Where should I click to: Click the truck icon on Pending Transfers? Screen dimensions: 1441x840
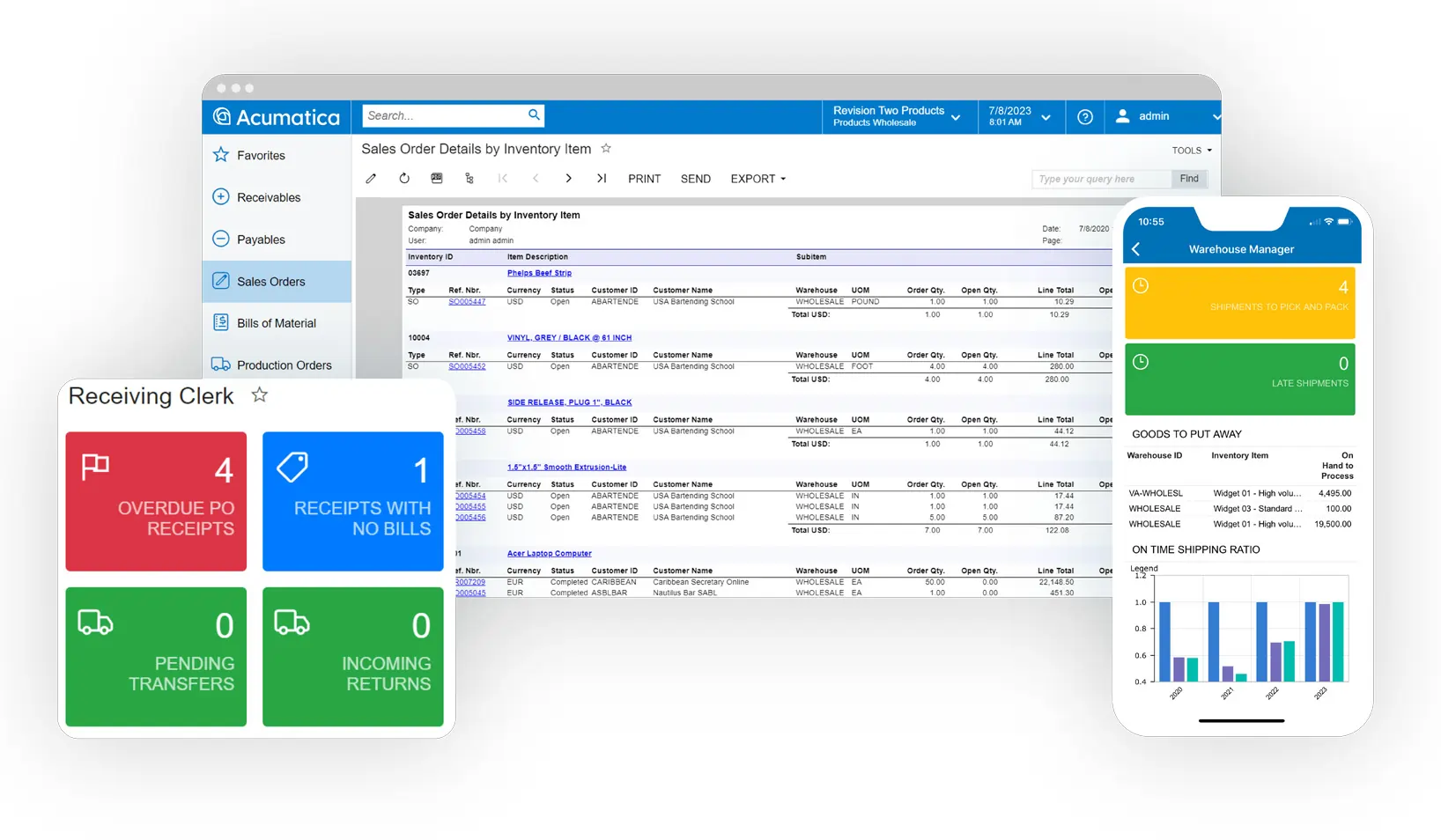click(95, 623)
